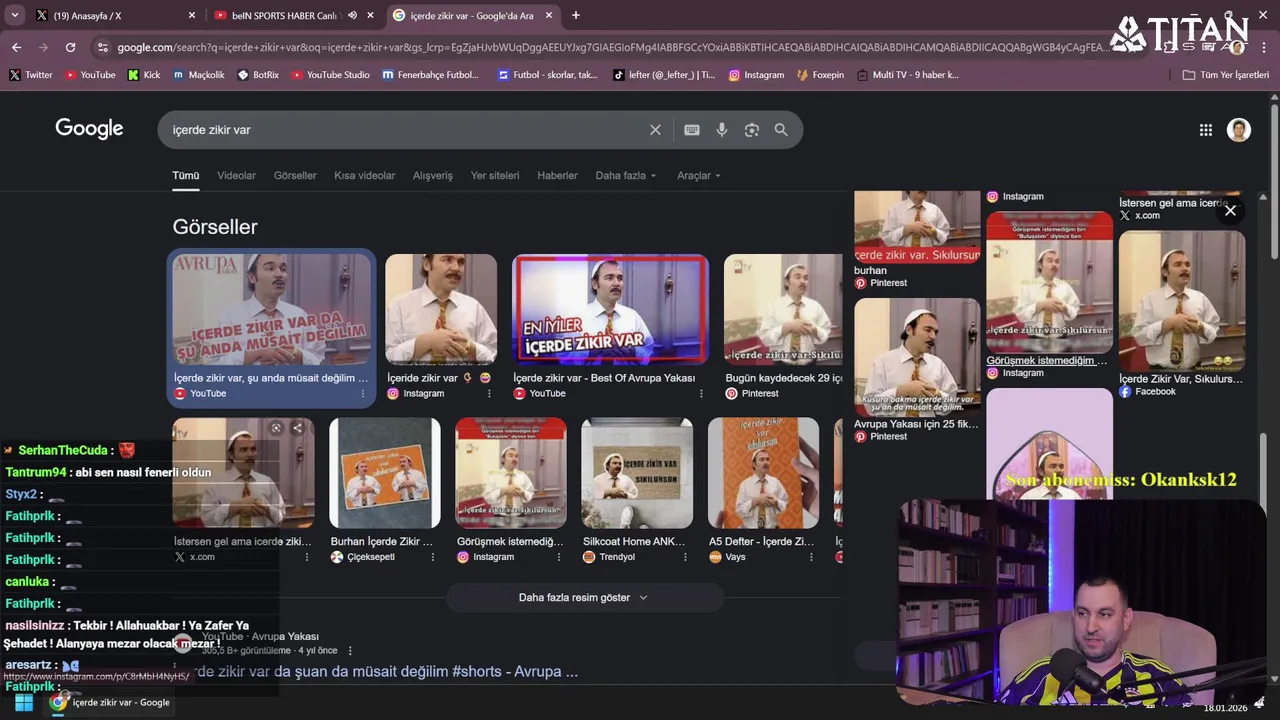Open the Google apps grid

click(x=1206, y=130)
